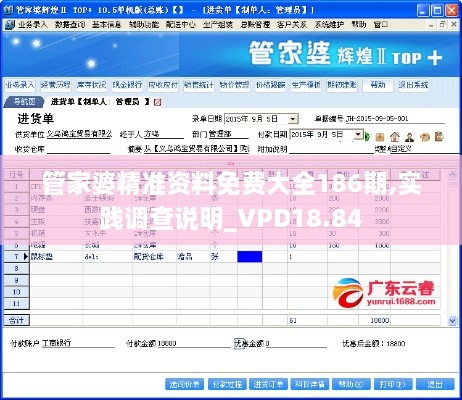This screenshot has height=400, width=462.
Task: Click the palette icon in the form header
Action: pyautogui.click(x=424, y=137)
